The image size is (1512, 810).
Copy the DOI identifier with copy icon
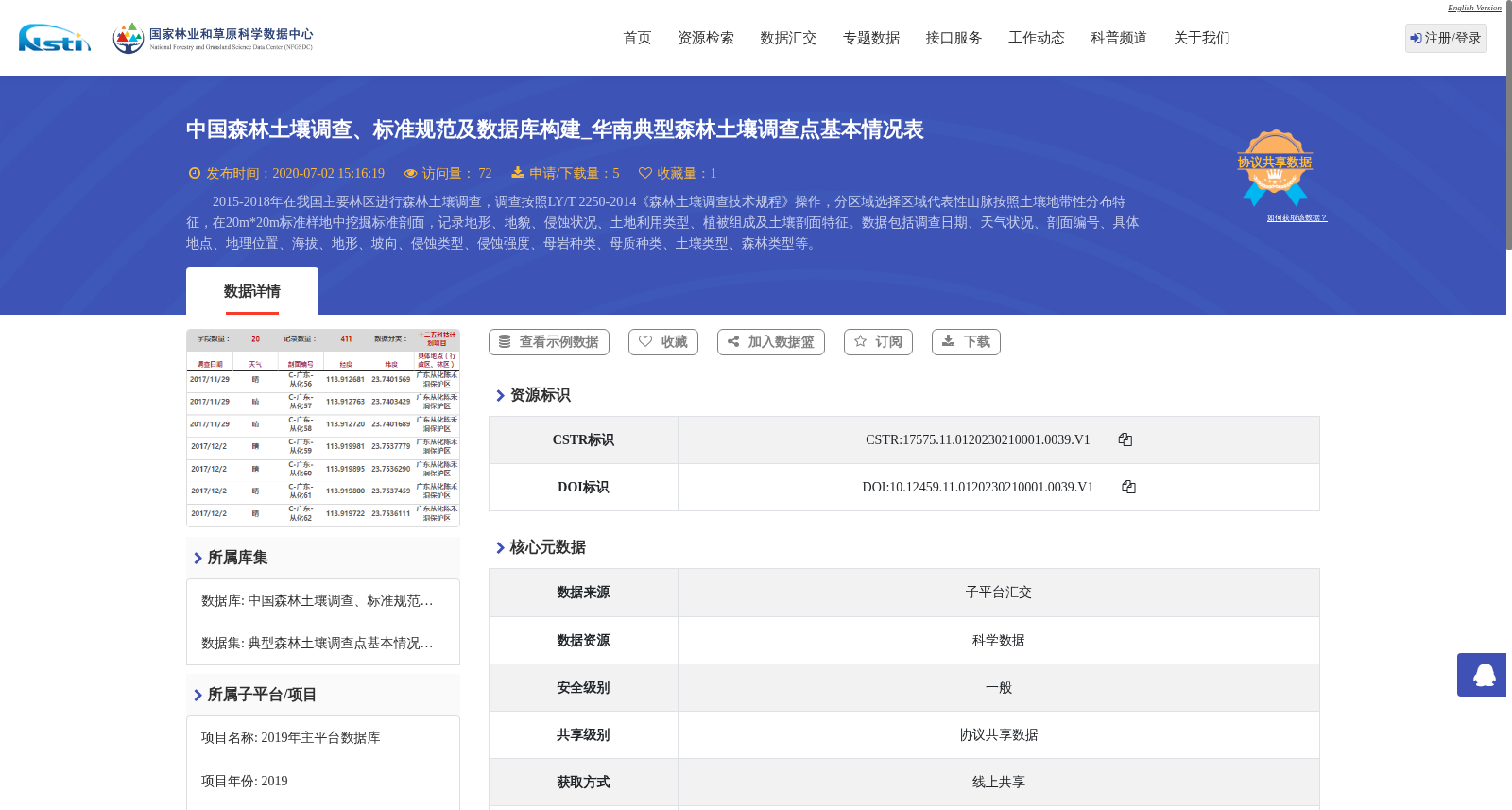(x=1128, y=487)
